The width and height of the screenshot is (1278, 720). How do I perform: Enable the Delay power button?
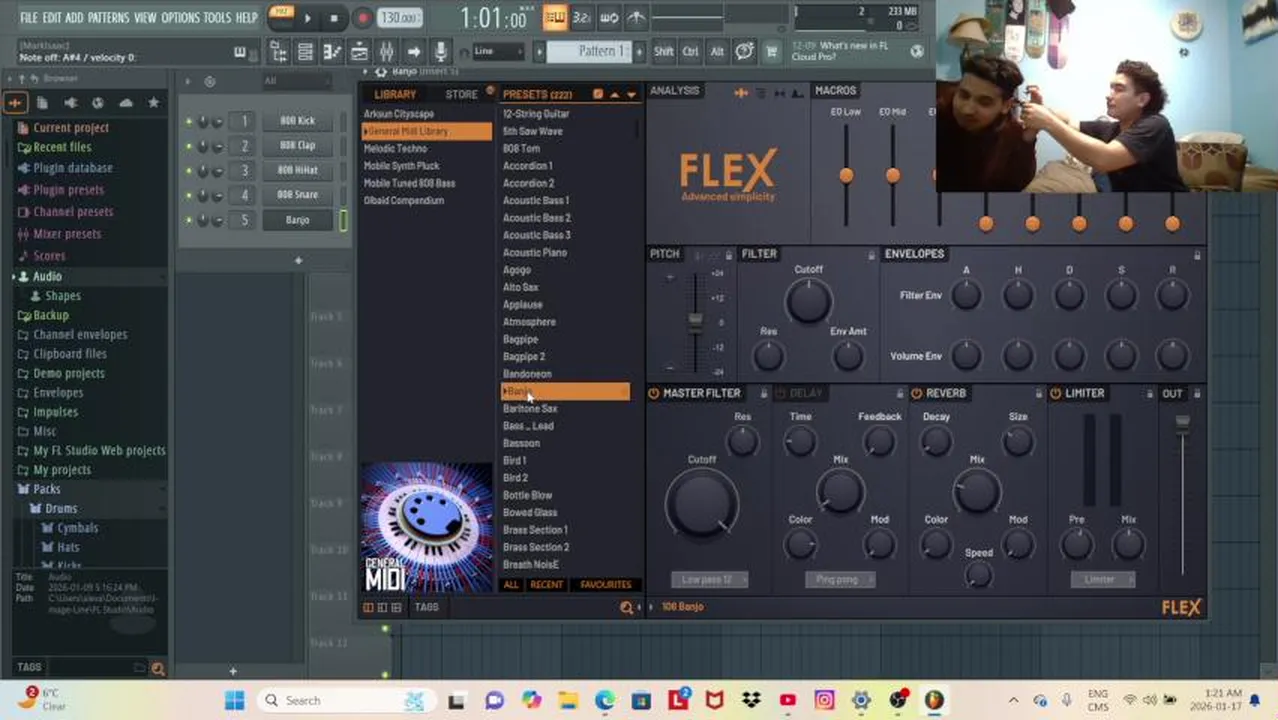point(782,394)
